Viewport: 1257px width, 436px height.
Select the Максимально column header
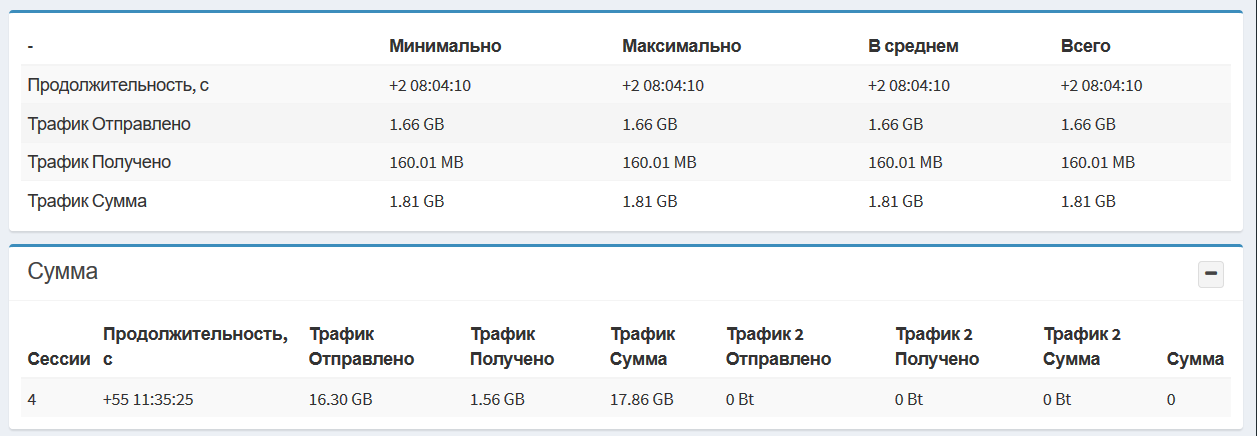point(681,46)
